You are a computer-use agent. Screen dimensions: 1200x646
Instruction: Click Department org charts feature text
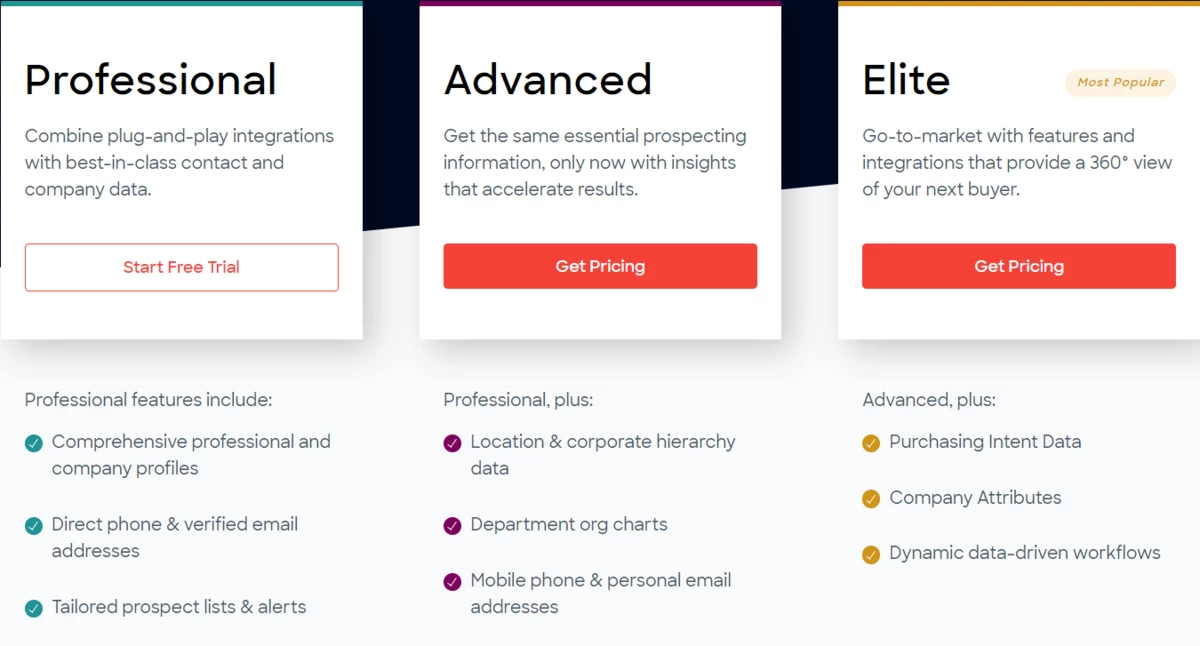(569, 524)
